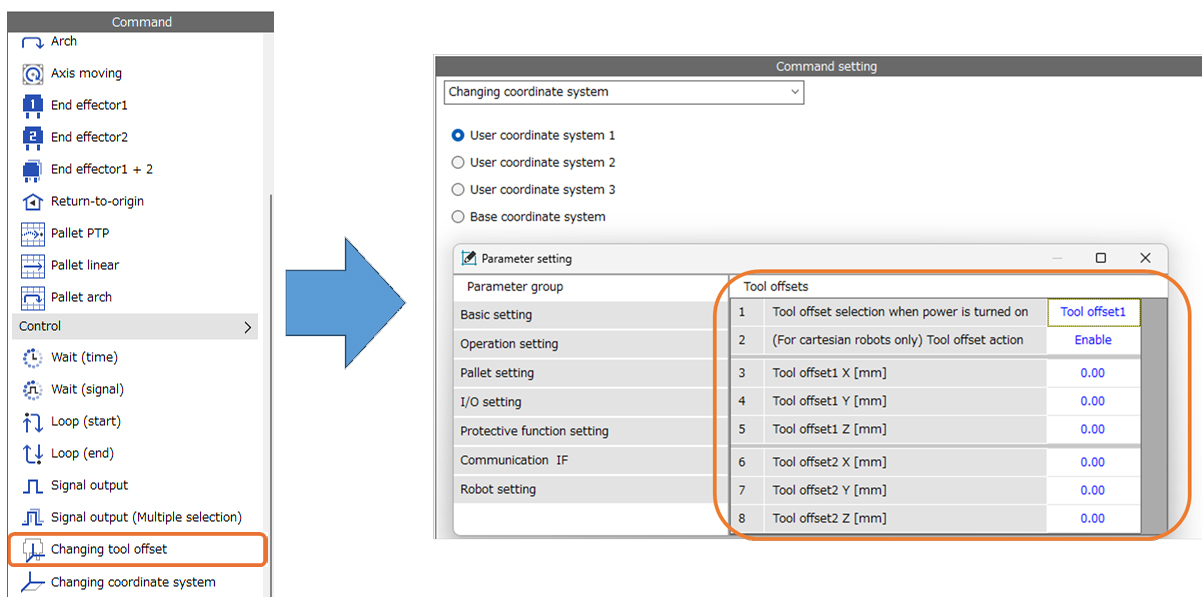Click the "Tool offsets" column header
The width and height of the screenshot is (1202, 605).
click(775, 287)
